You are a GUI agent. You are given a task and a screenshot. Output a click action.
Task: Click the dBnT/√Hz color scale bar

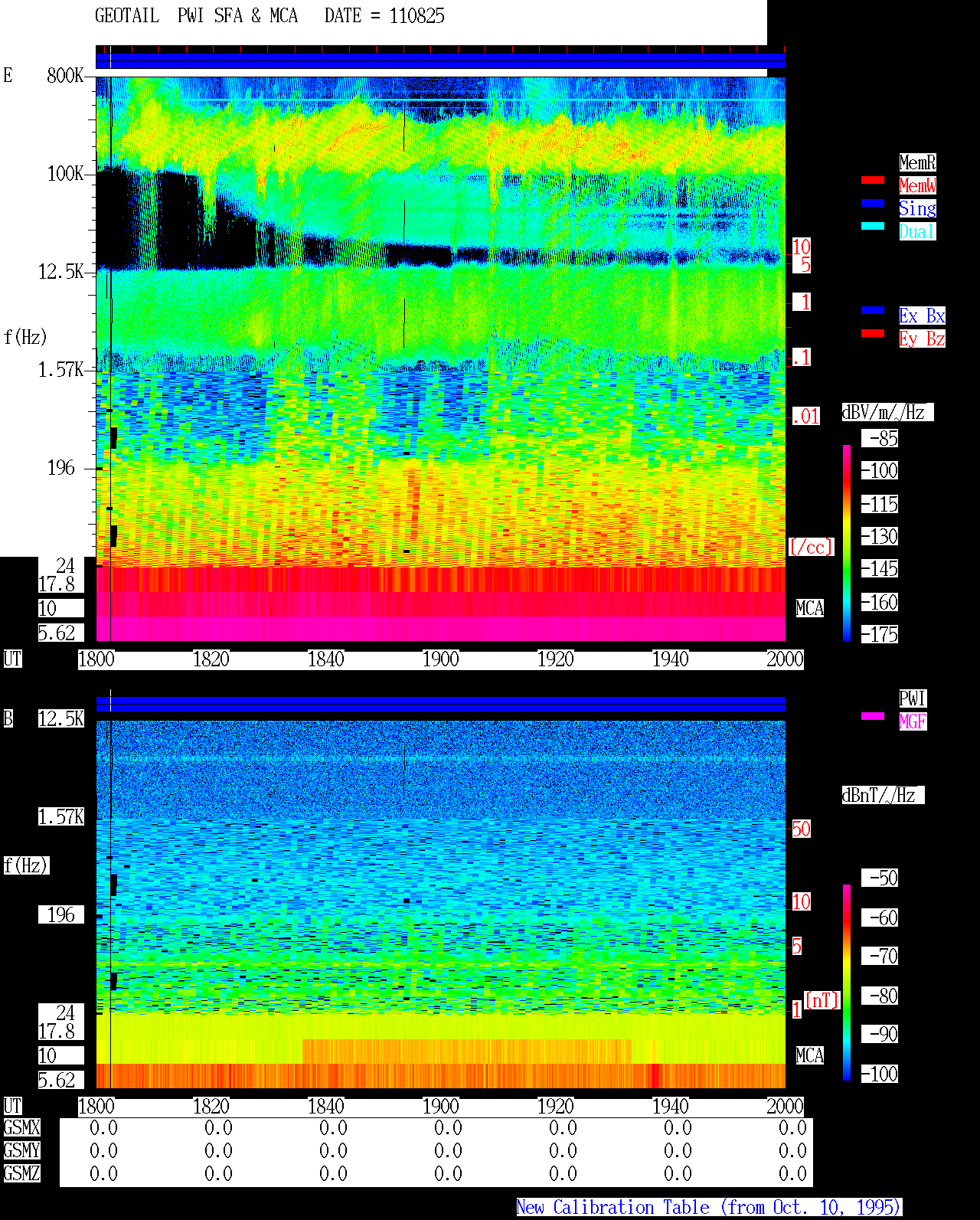pyautogui.click(x=847, y=983)
